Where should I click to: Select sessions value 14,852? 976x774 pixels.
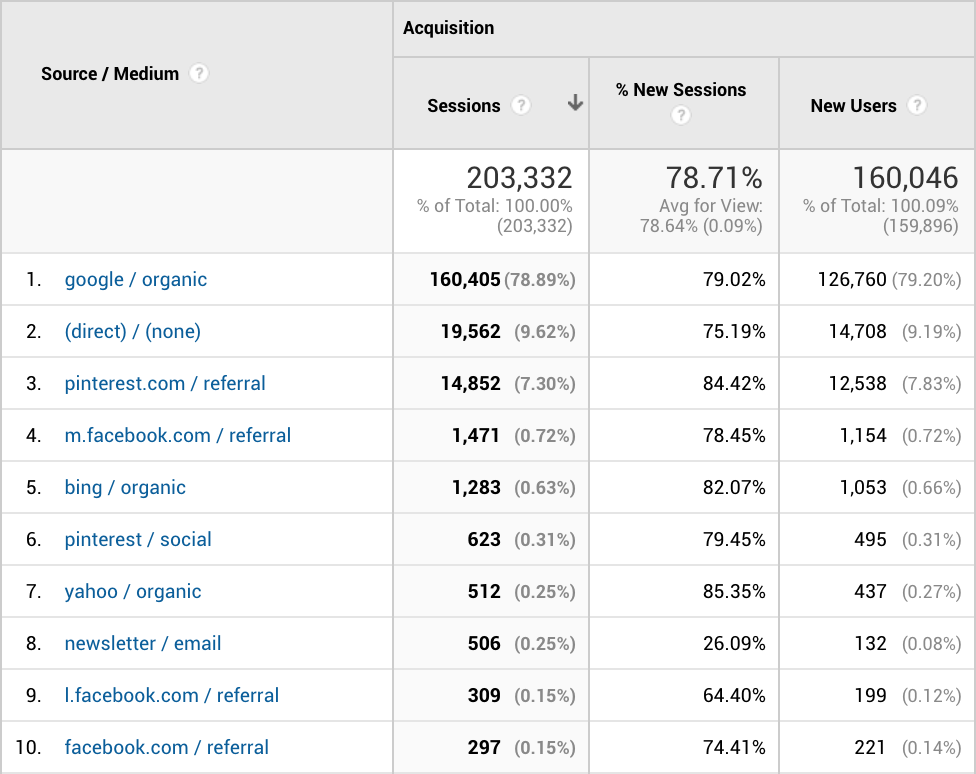471,383
